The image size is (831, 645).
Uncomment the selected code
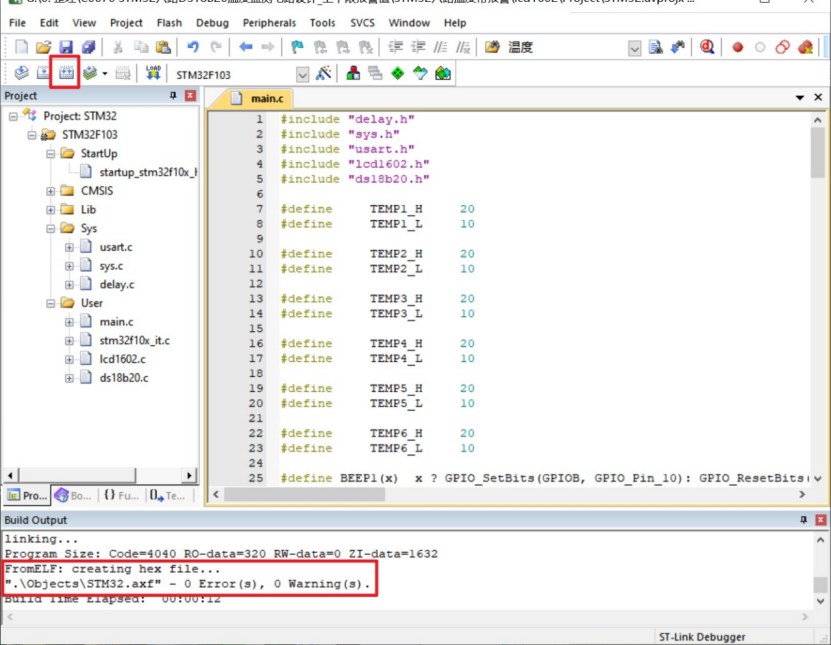463,47
